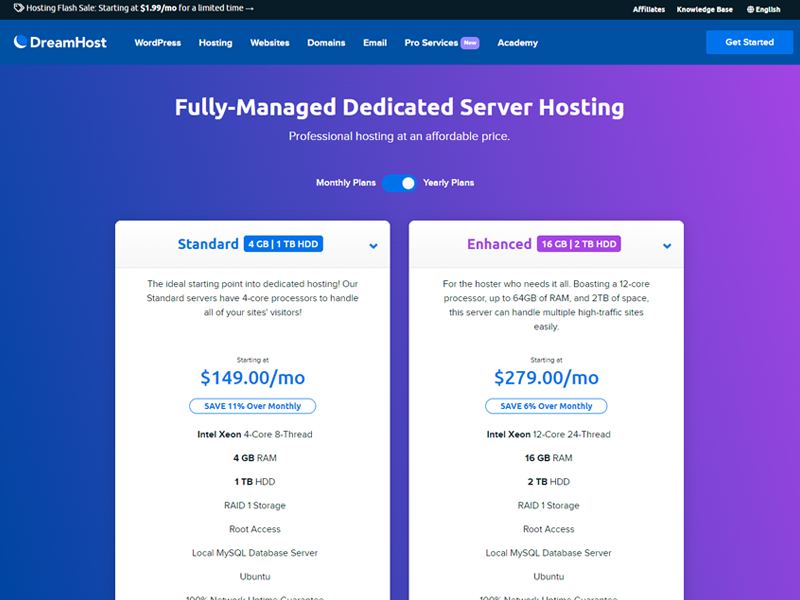This screenshot has height=600, width=800.
Task: Click Intel Xeon 4-Core 8-Thread text
Action: tap(255, 434)
